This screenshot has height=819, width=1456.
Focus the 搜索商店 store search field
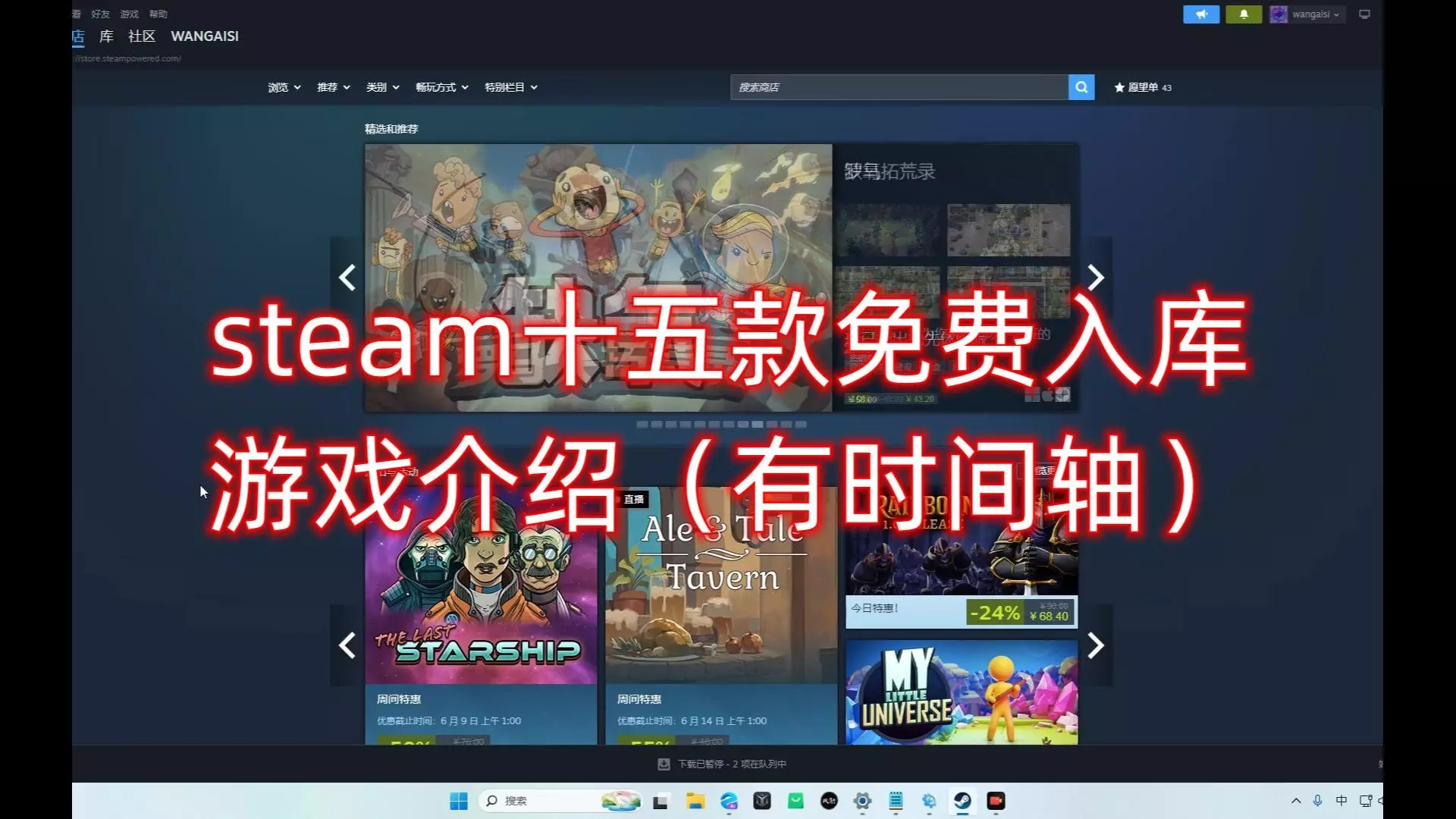click(899, 87)
